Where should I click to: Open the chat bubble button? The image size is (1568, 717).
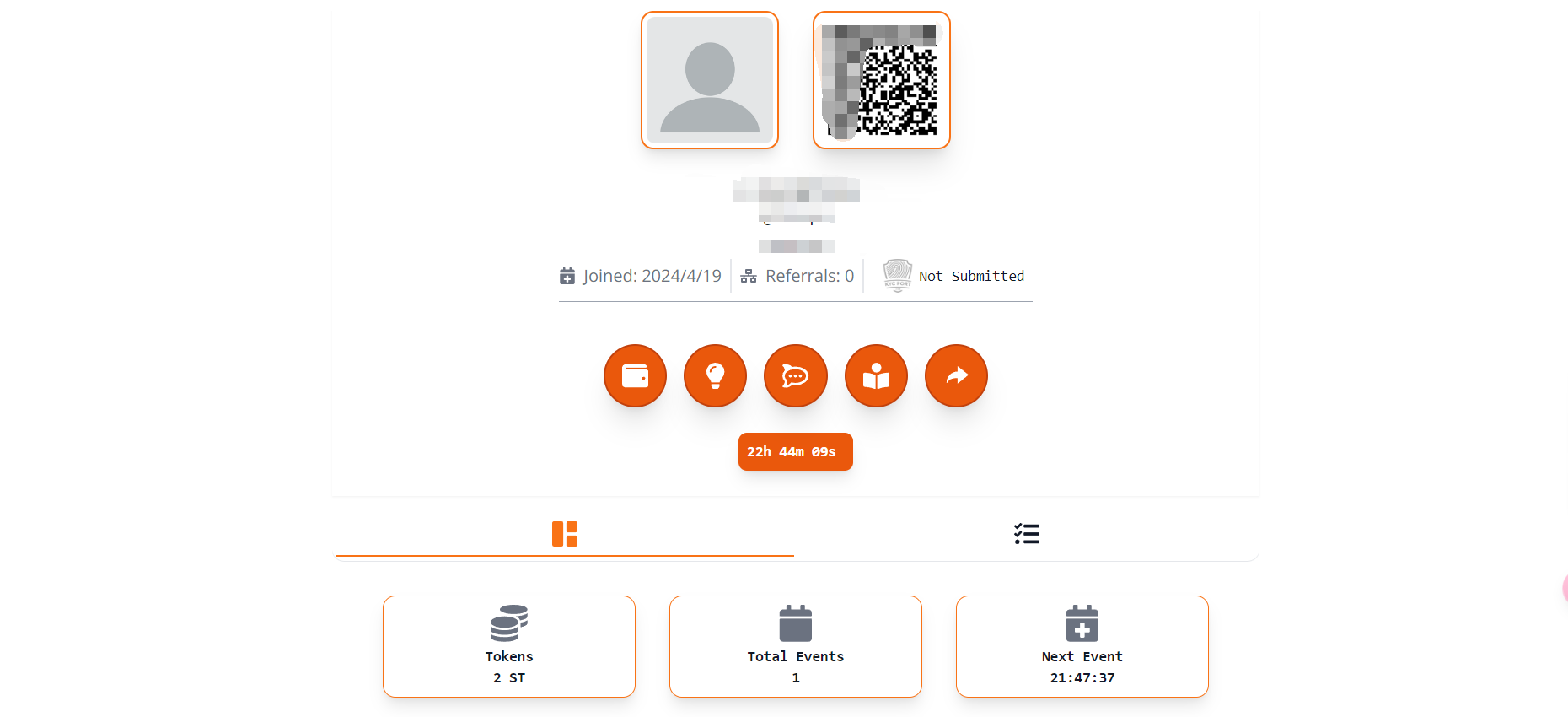pyautogui.click(x=796, y=375)
